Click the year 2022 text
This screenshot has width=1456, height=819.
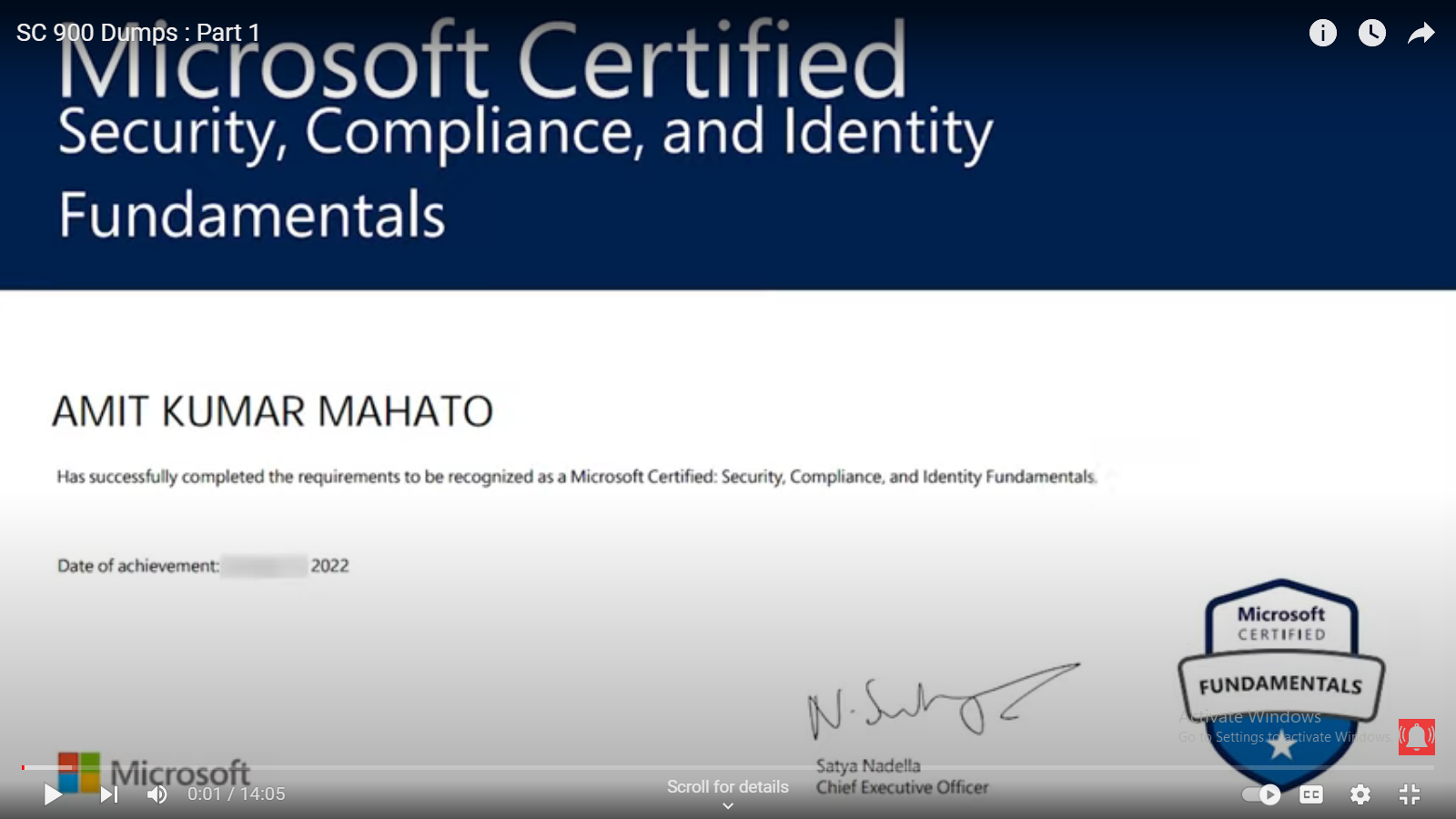330,566
